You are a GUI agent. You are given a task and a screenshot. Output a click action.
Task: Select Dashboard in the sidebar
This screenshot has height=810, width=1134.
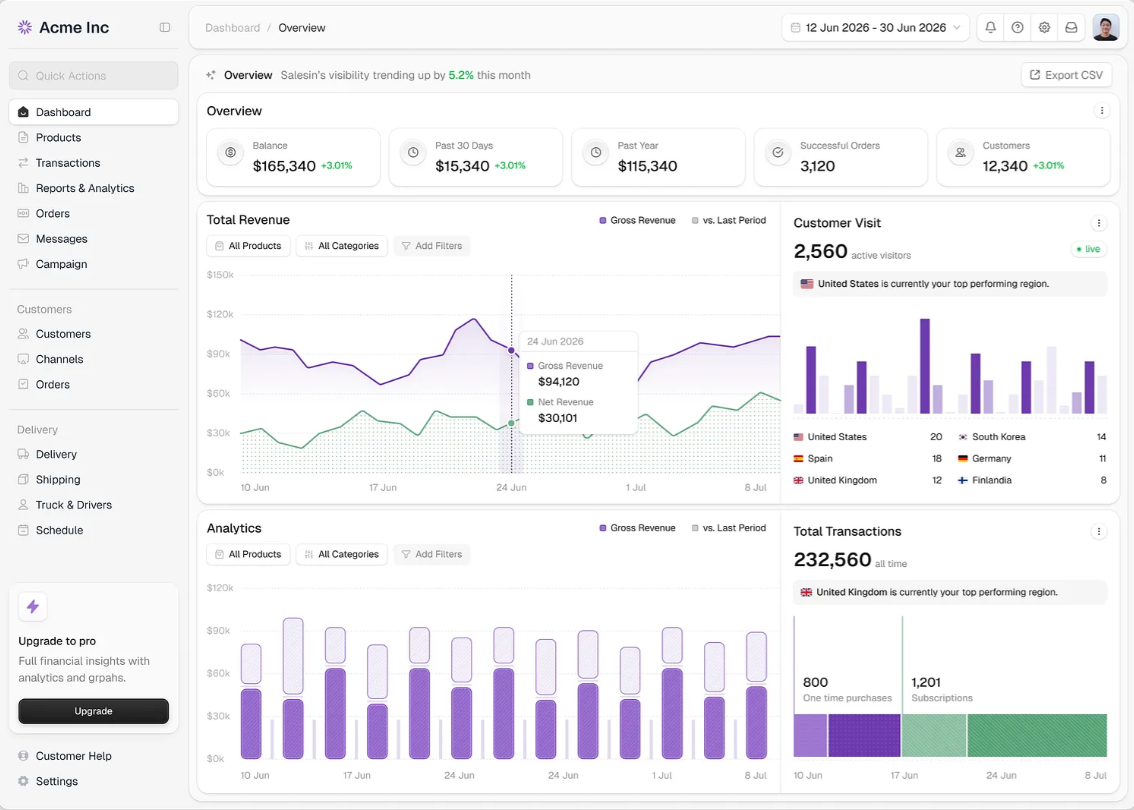point(93,112)
